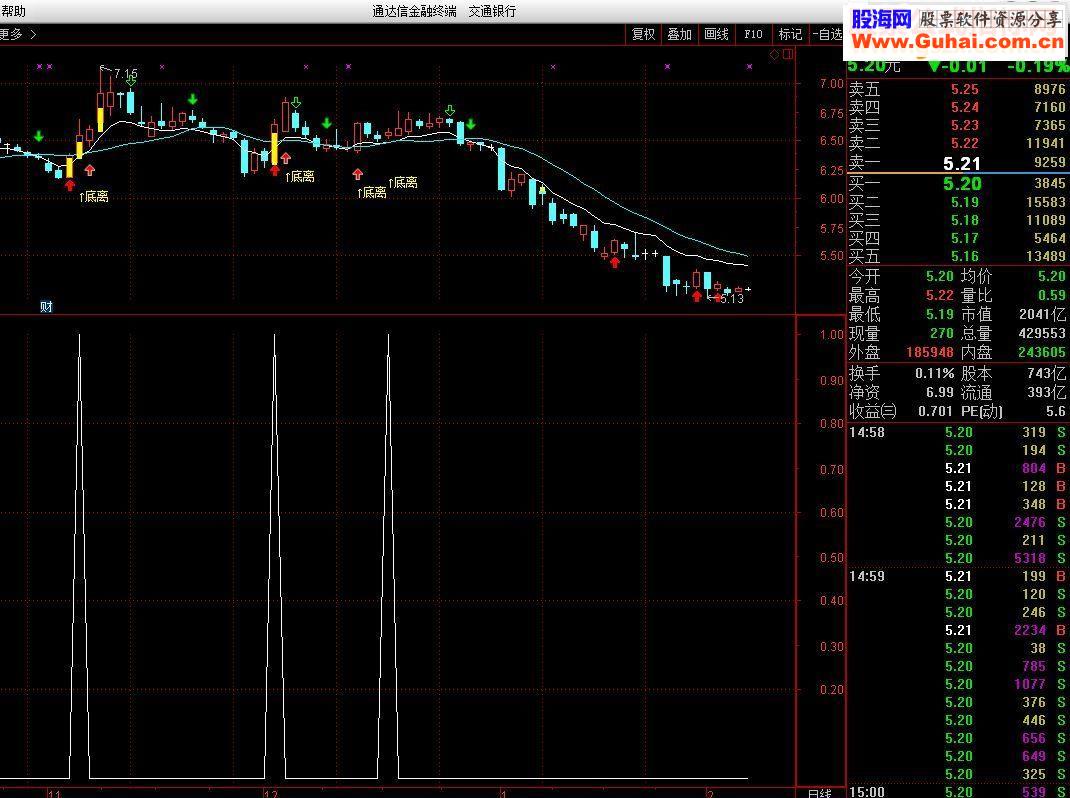Click the 复权 toolbar button
Image resolution: width=1070 pixels, height=798 pixels.
pos(643,34)
